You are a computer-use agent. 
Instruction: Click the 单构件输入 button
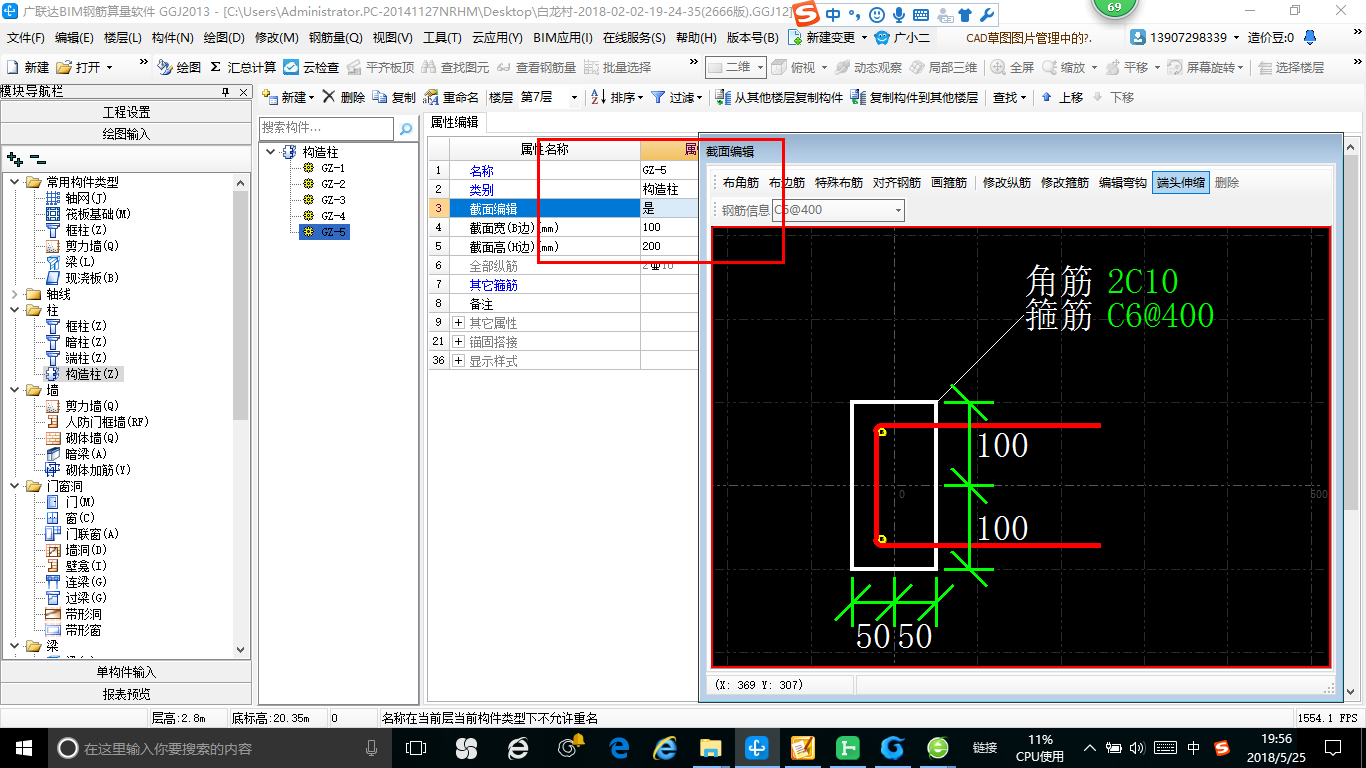[126, 672]
